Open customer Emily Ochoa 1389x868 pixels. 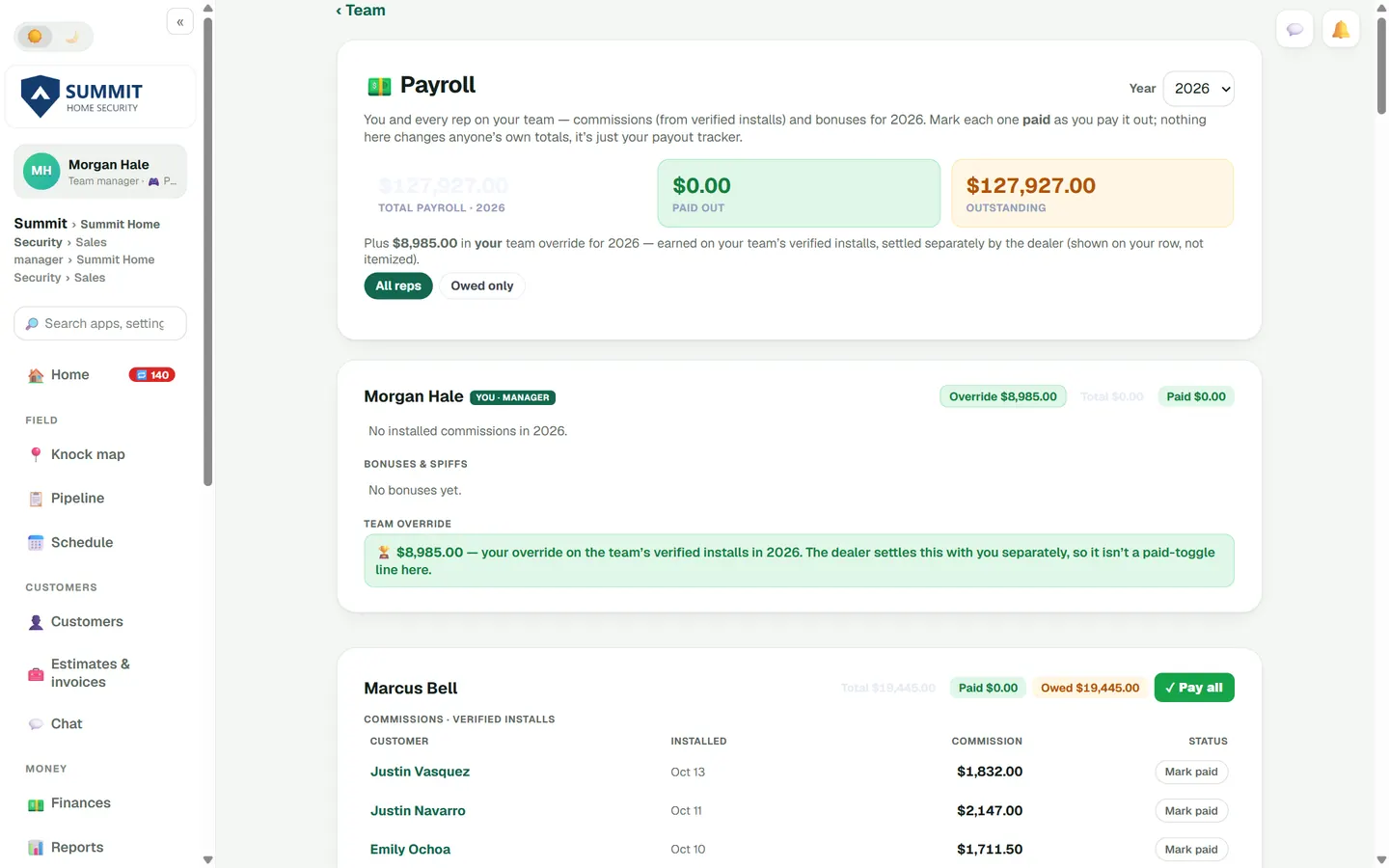click(x=410, y=850)
